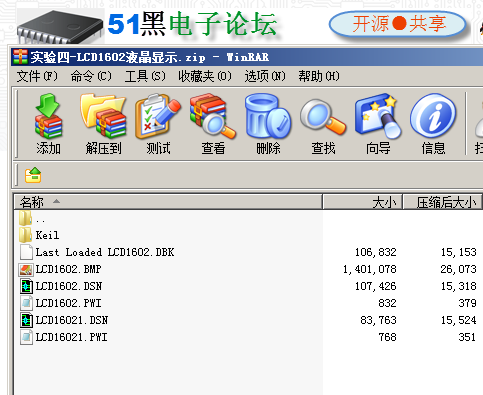Click the chip image in forum banner
483x395 pixels.
[x=60, y=27]
